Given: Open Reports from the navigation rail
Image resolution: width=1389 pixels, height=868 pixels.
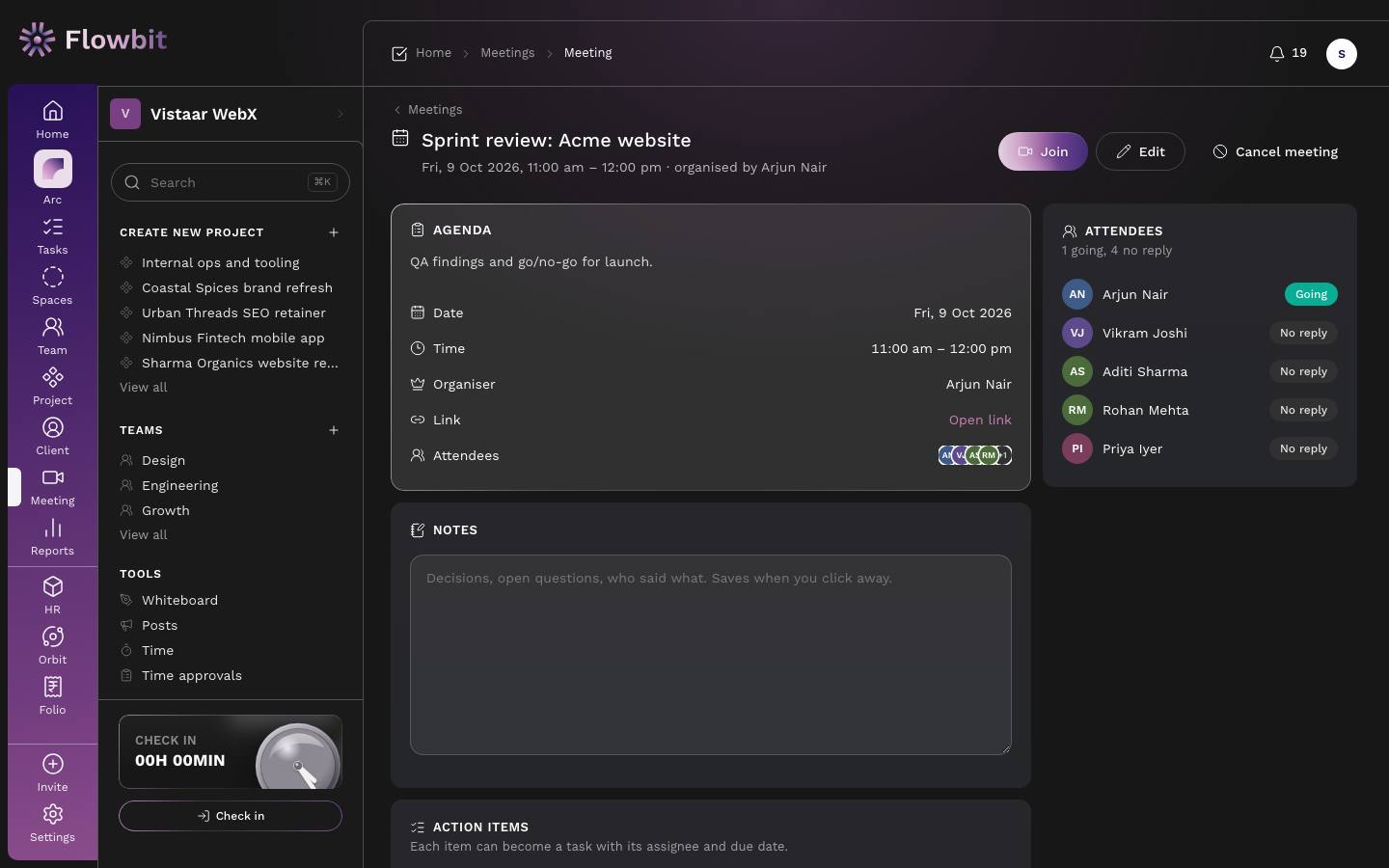Looking at the screenshot, I should [x=53, y=536].
